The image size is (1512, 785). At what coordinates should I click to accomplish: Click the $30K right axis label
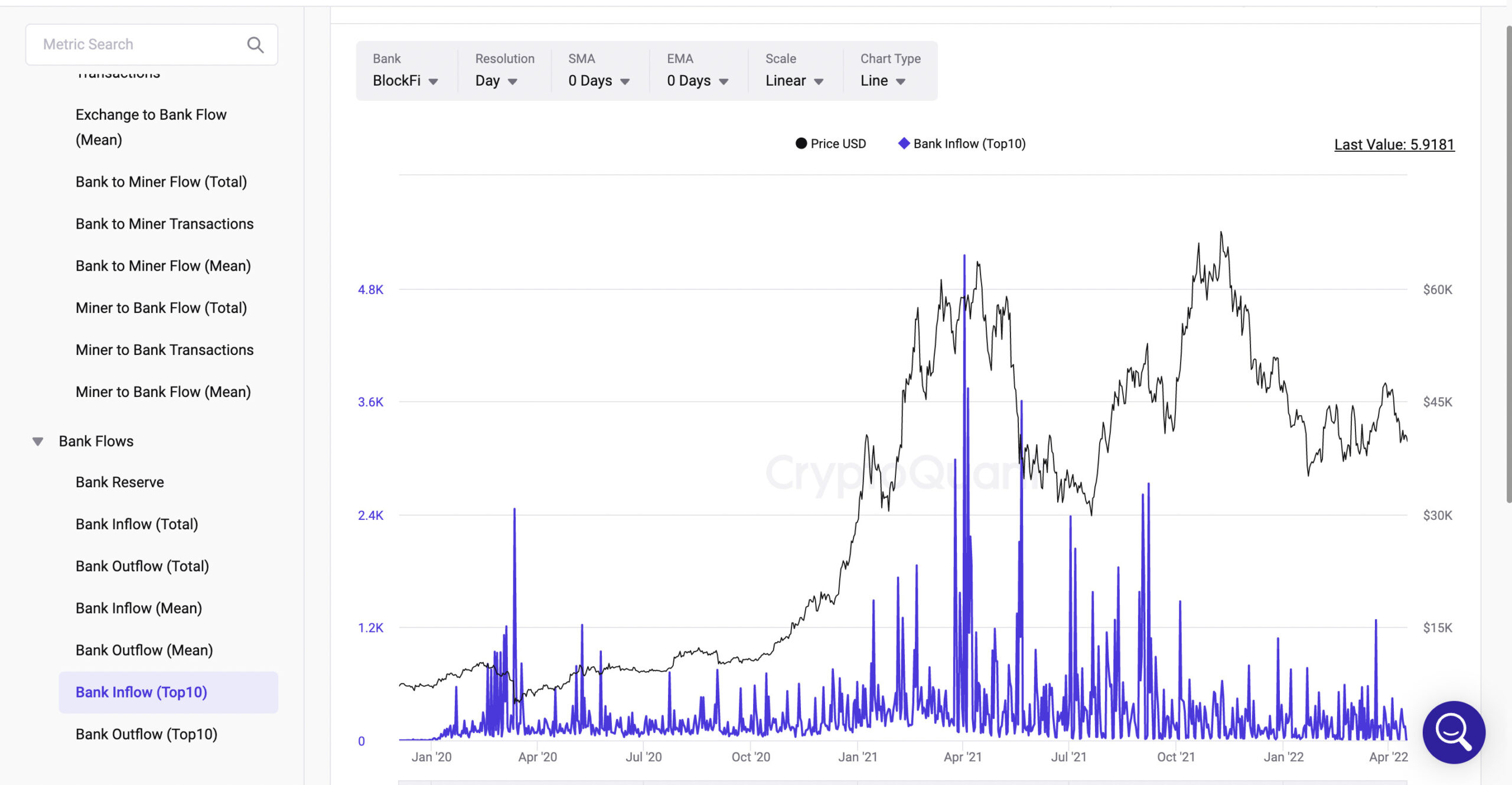point(1438,515)
